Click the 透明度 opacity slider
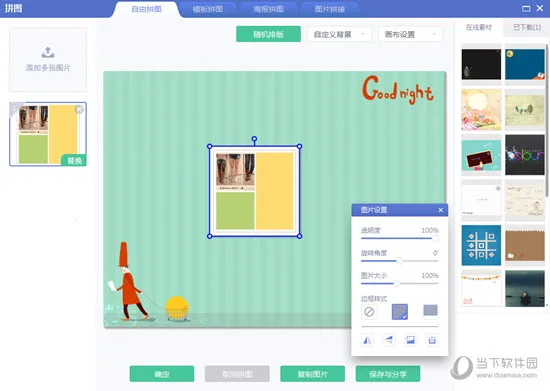Image resolution: width=550 pixels, height=391 pixels. point(400,238)
